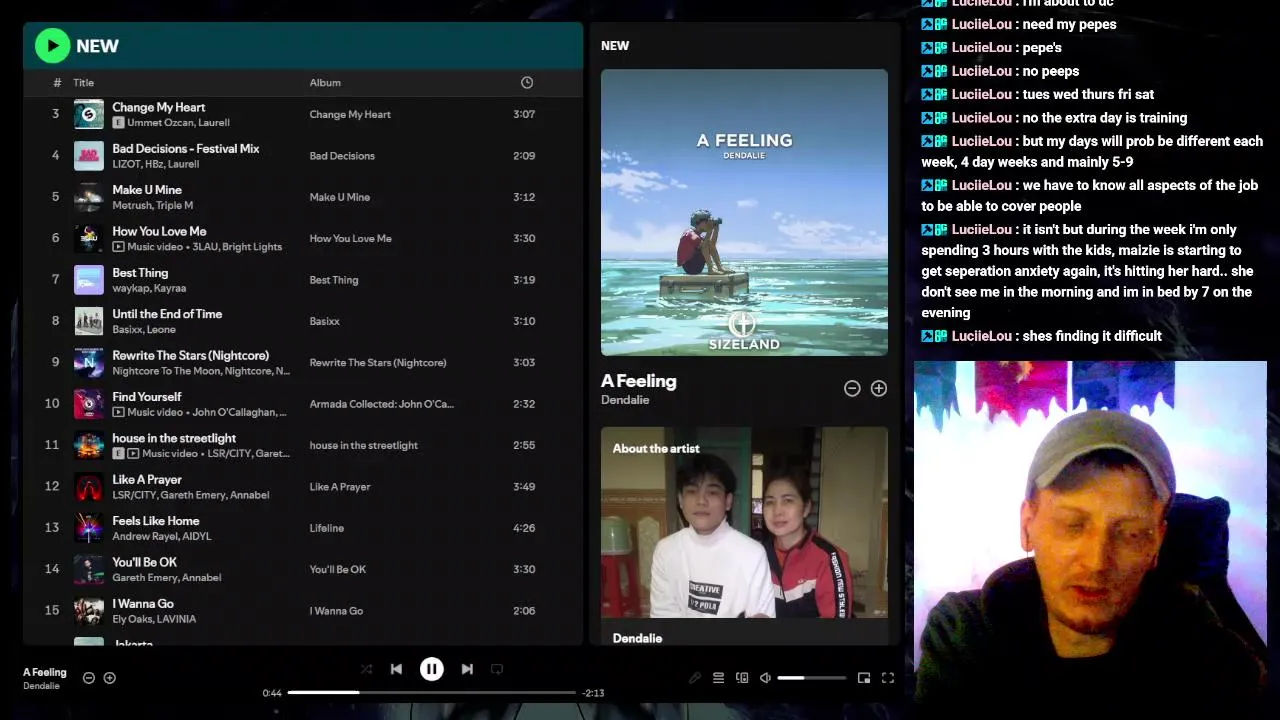Pause the current song in player bar
This screenshot has width=1280, height=720.
click(431, 669)
